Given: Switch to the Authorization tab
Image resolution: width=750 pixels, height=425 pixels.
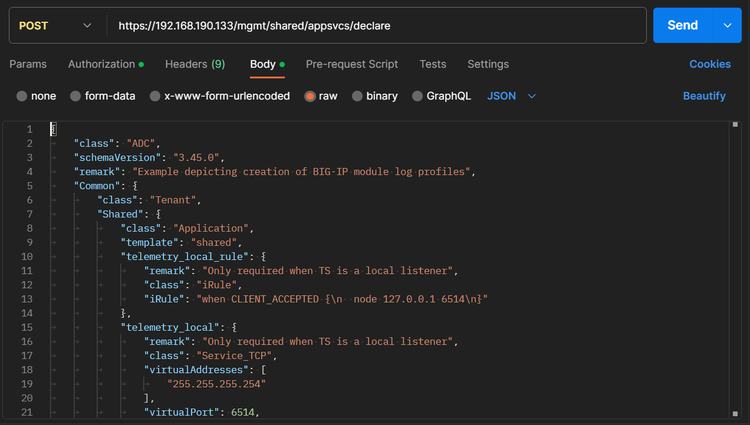Looking at the screenshot, I should point(101,64).
